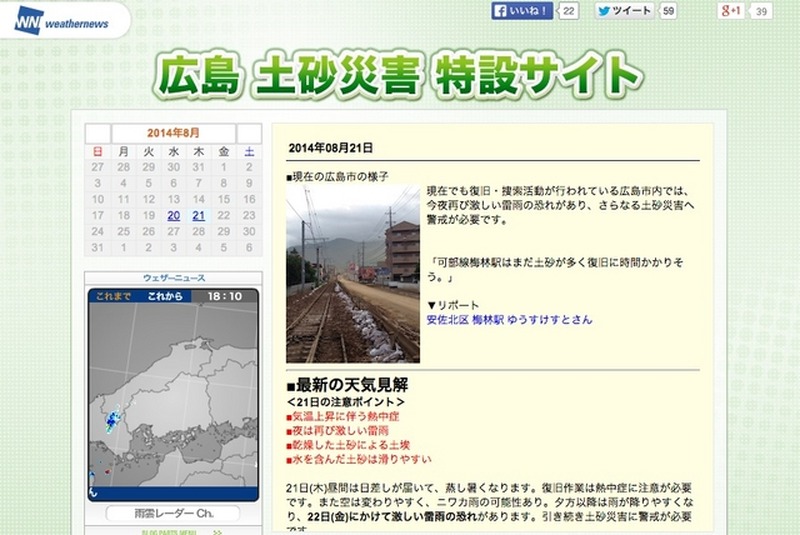
Task: Select date 20 in the August calendar
Action: point(174,215)
